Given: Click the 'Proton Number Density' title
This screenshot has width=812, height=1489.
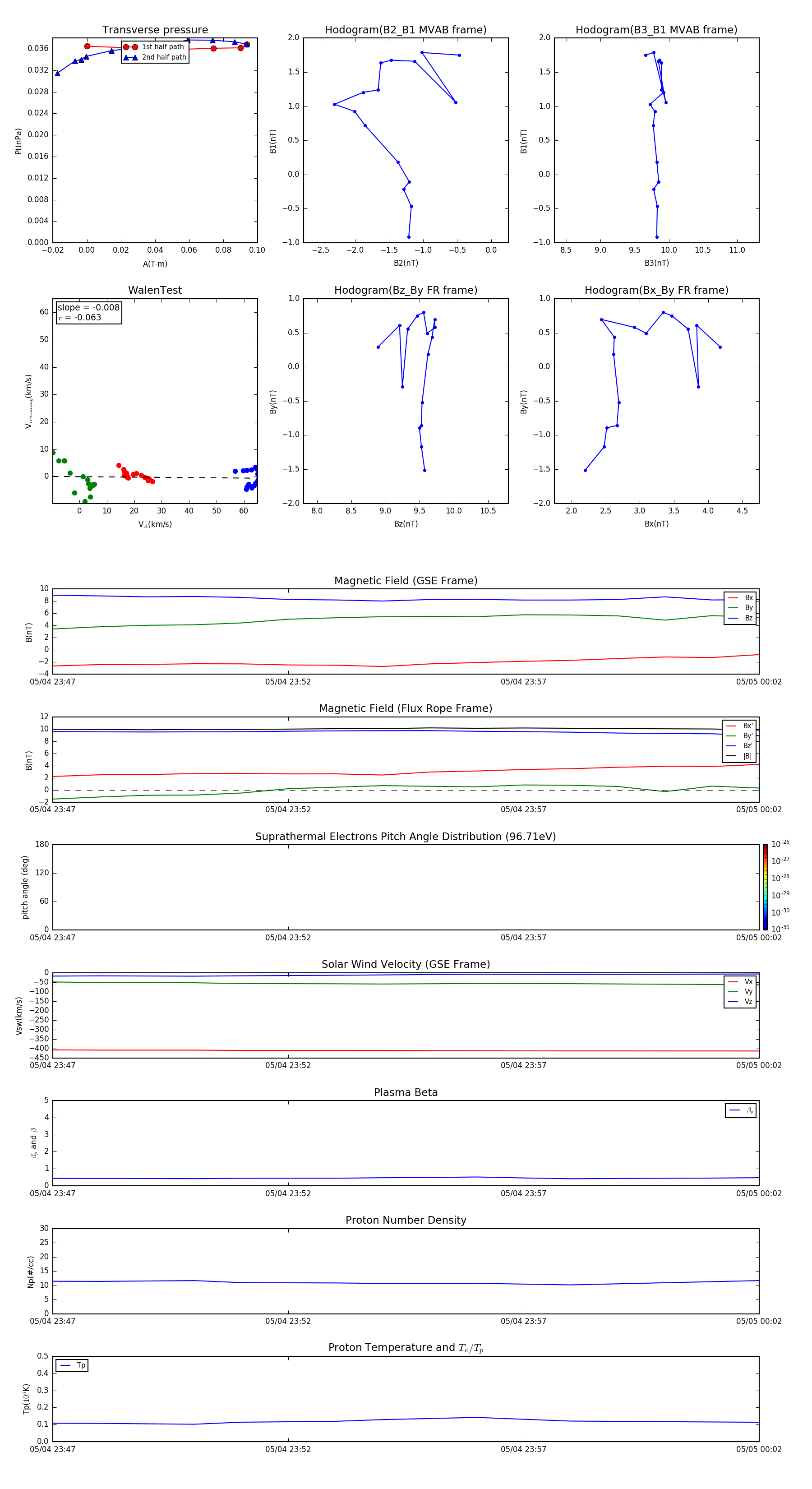Looking at the screenshot, I should click(x=406, y=1220).
